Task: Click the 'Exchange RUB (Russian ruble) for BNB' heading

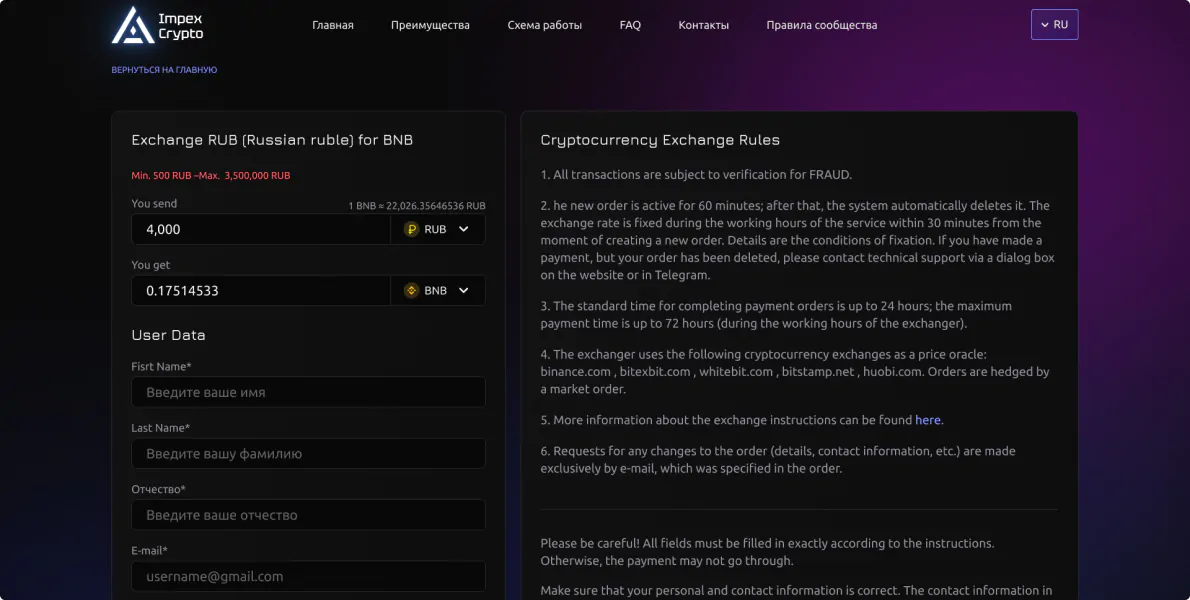Action: (x=272, y=140)
